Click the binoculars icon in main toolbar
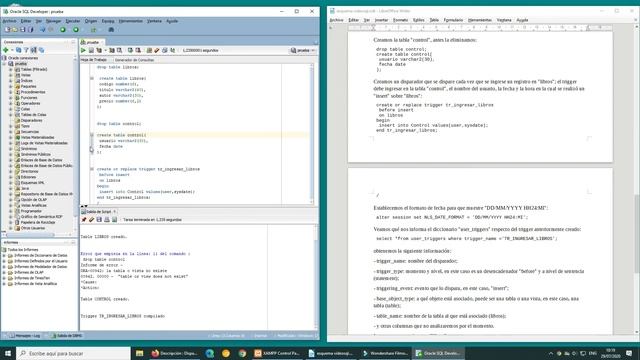The width and height of the screenshot is (640, 360). (111, 29)
